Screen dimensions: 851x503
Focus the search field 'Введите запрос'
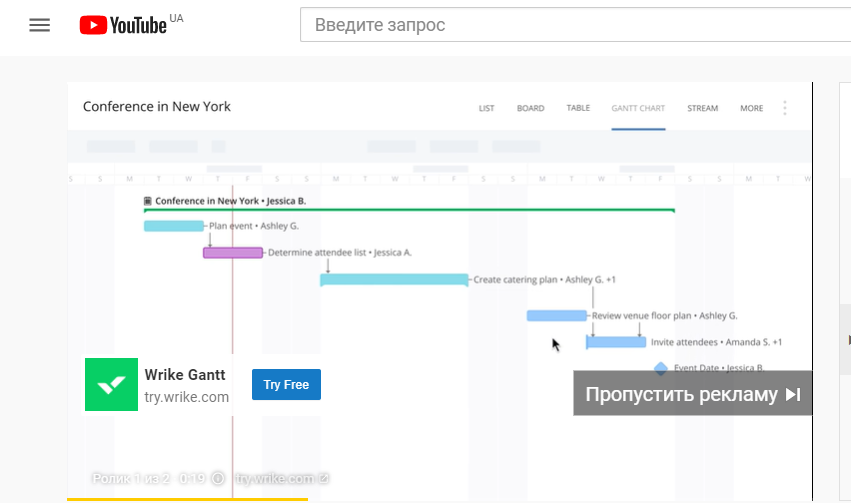[575, 25]
